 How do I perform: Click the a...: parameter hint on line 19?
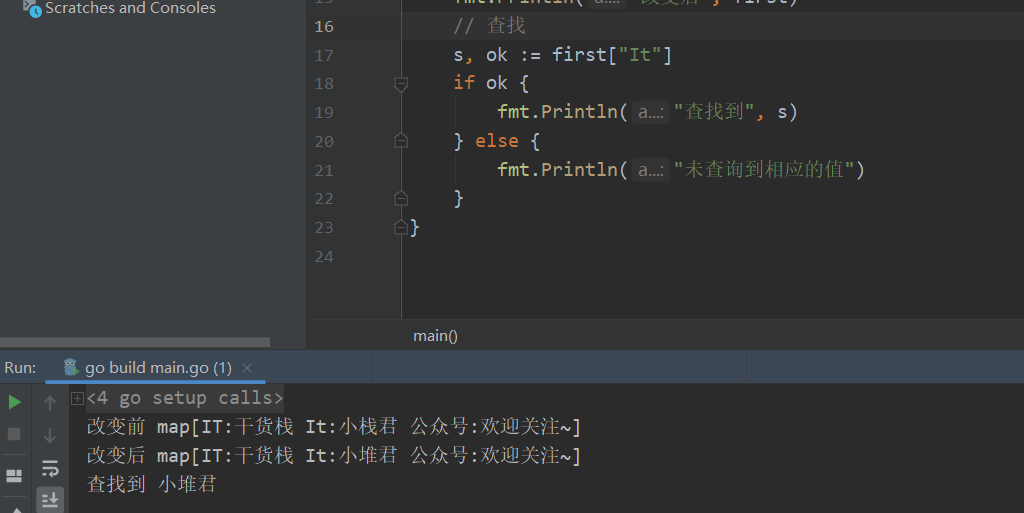click(x=650, y=112)
